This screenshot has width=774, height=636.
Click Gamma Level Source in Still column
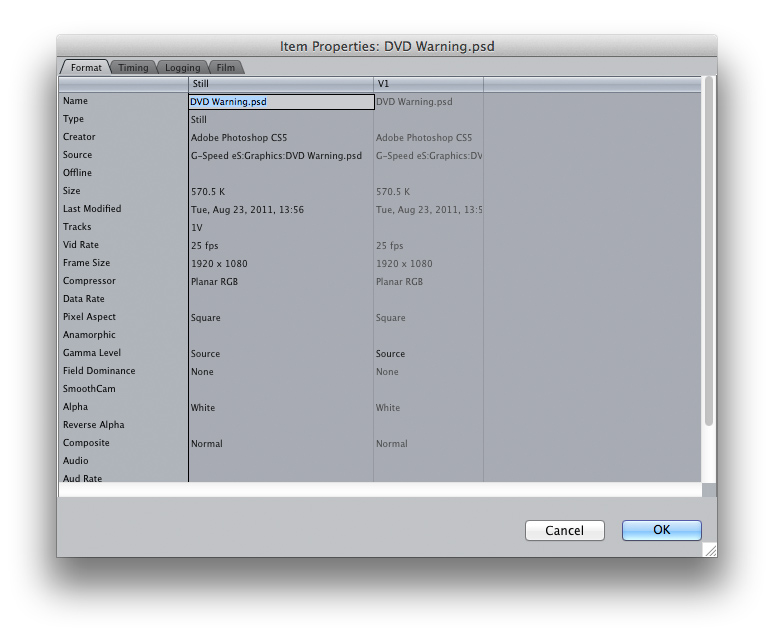[x=205, y=354]
